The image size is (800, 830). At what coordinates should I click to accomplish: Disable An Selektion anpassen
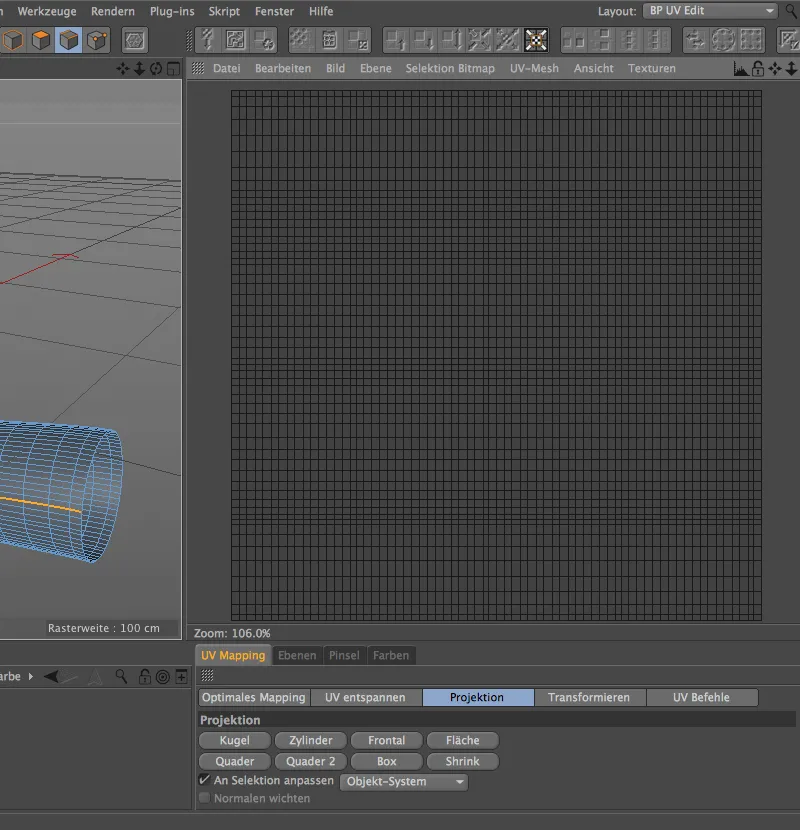click(203, 780)
